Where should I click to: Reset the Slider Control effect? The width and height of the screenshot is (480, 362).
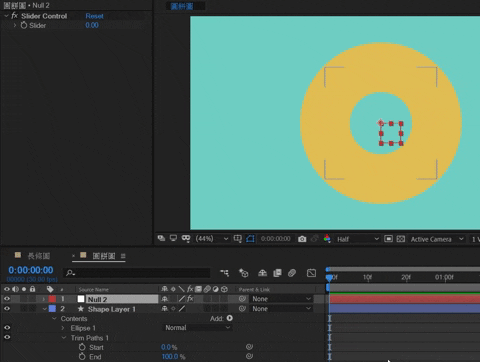94,16
